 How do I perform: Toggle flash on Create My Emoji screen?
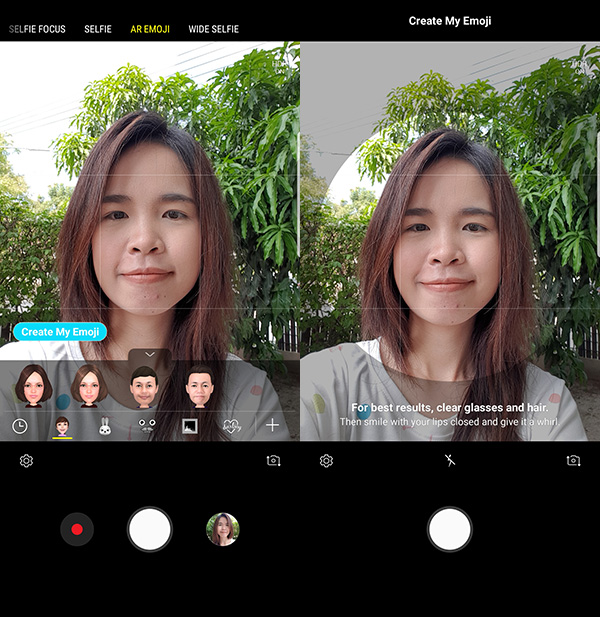click(450, 461)
